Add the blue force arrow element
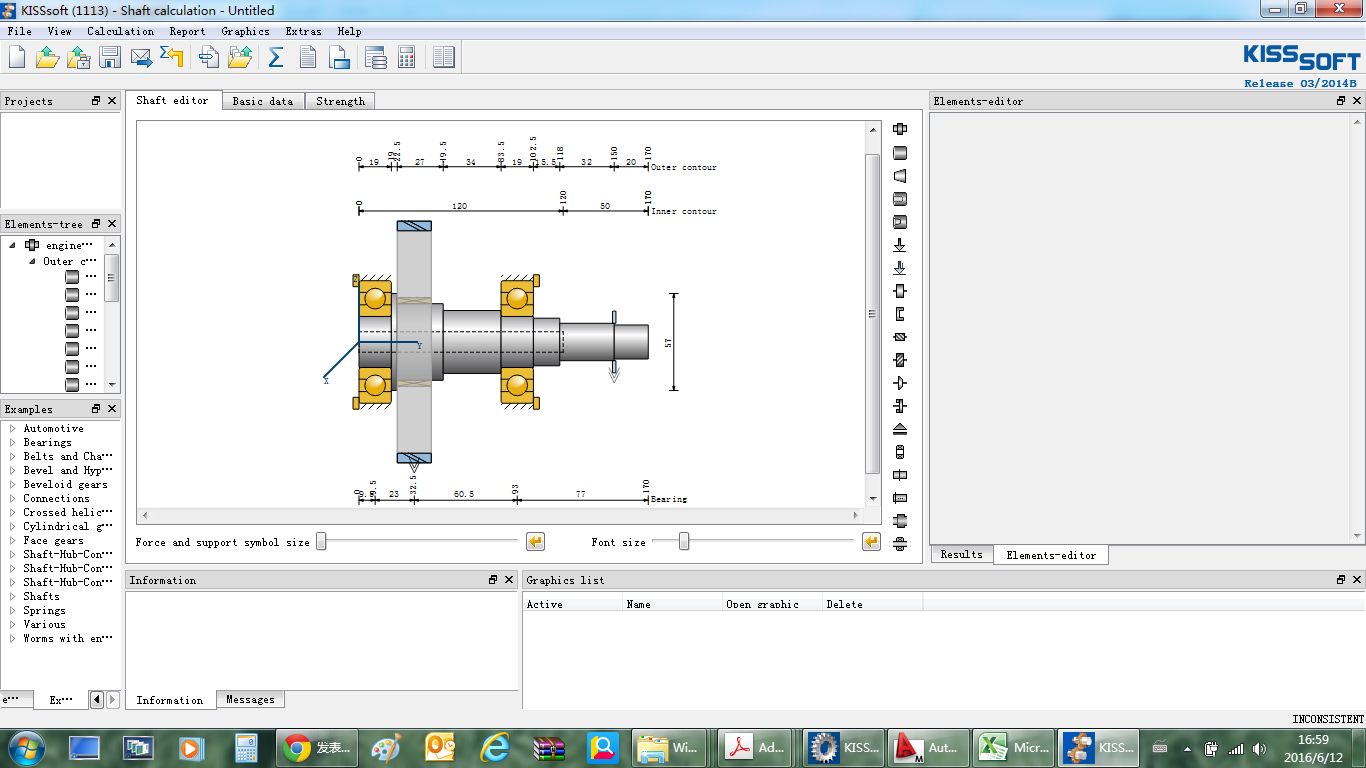This screenshot has width=1366, height=768. 900,268
